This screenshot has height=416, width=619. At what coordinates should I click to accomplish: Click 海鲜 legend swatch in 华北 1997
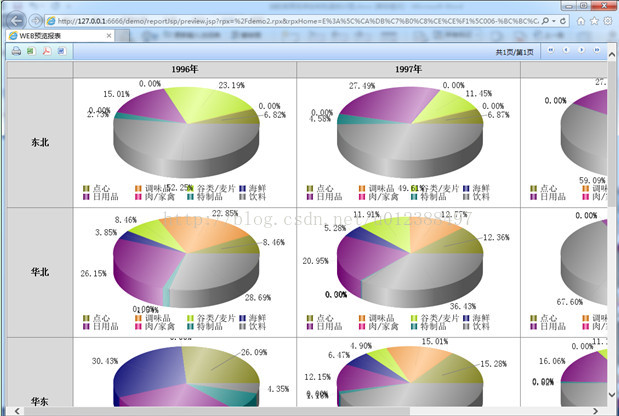466,318
